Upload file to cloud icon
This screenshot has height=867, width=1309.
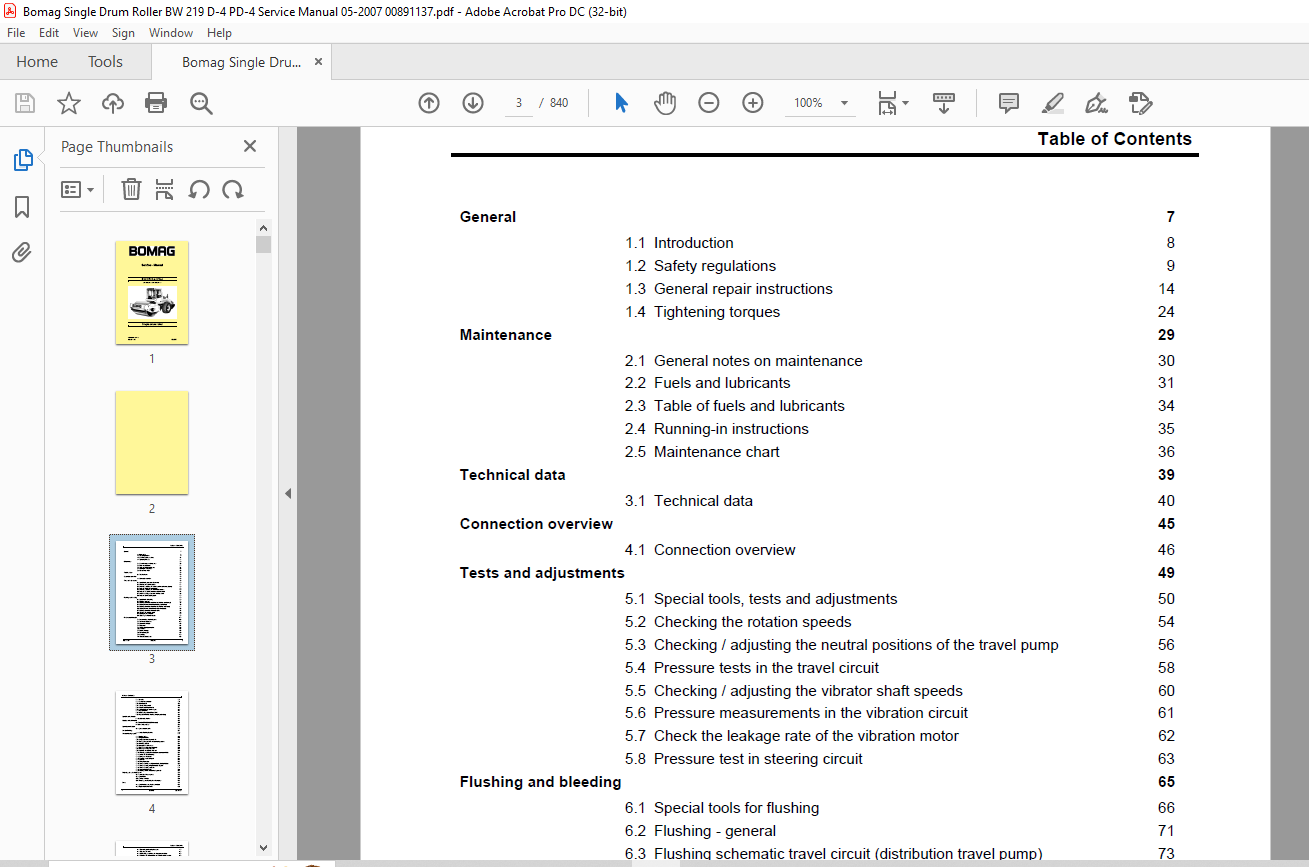point(113,103)
